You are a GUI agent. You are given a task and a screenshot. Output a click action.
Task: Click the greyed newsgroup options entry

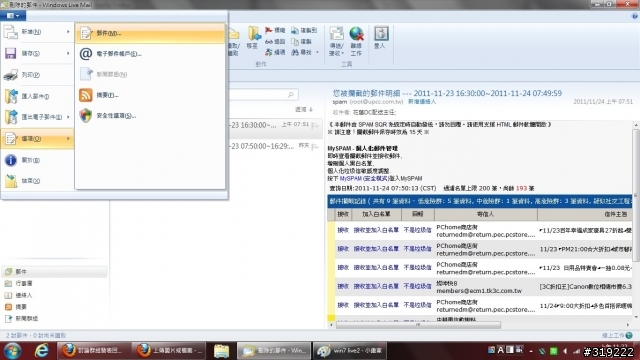pyautogui.click(x=150, y=74)
